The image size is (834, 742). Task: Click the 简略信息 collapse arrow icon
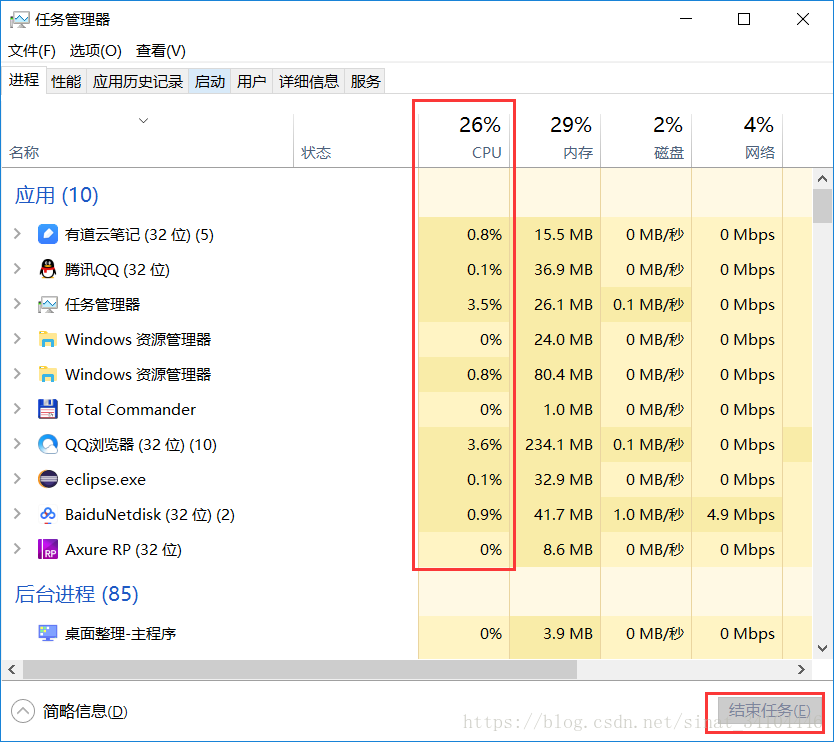[23, 711]
